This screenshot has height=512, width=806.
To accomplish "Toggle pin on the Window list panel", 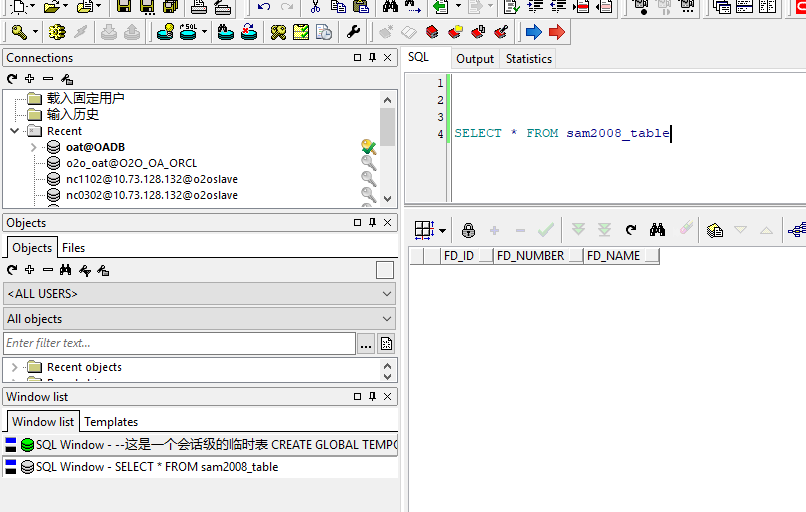I will pos(373,396).
